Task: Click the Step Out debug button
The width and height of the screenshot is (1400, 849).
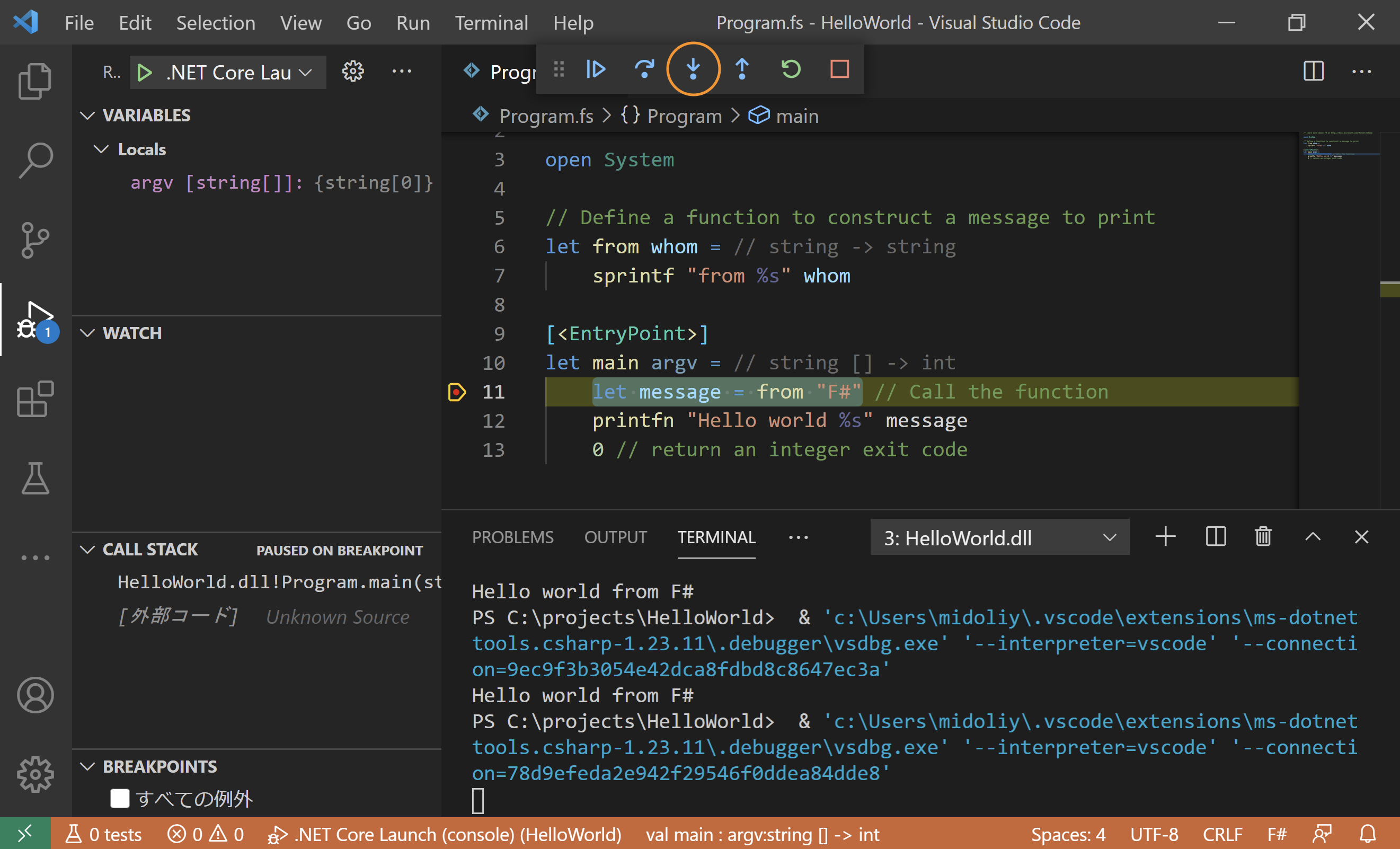Action: click(x=742, y=69)
